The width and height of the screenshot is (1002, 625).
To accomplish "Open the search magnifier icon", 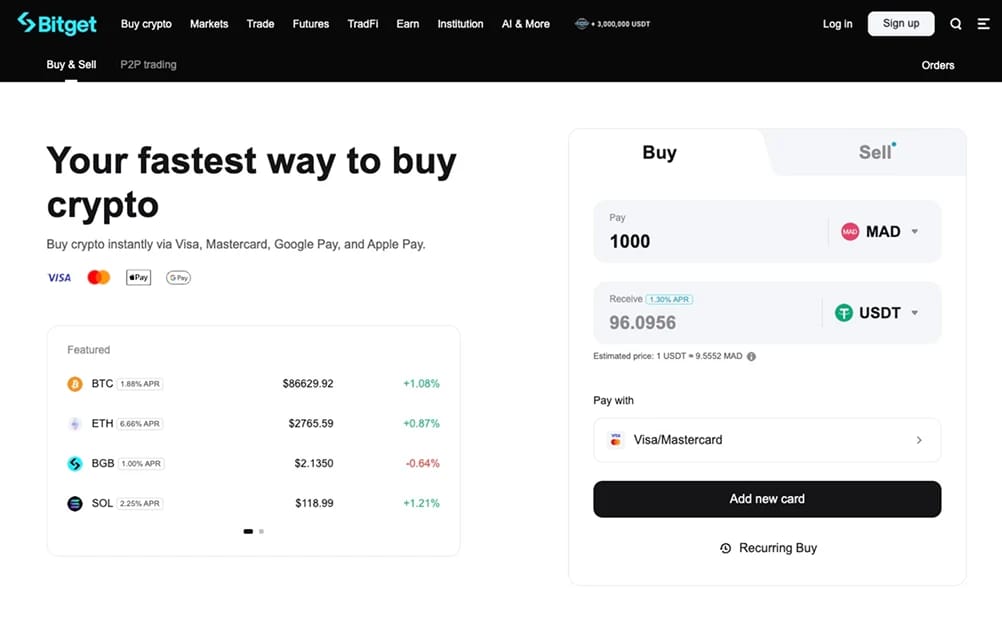I will 955,24.
